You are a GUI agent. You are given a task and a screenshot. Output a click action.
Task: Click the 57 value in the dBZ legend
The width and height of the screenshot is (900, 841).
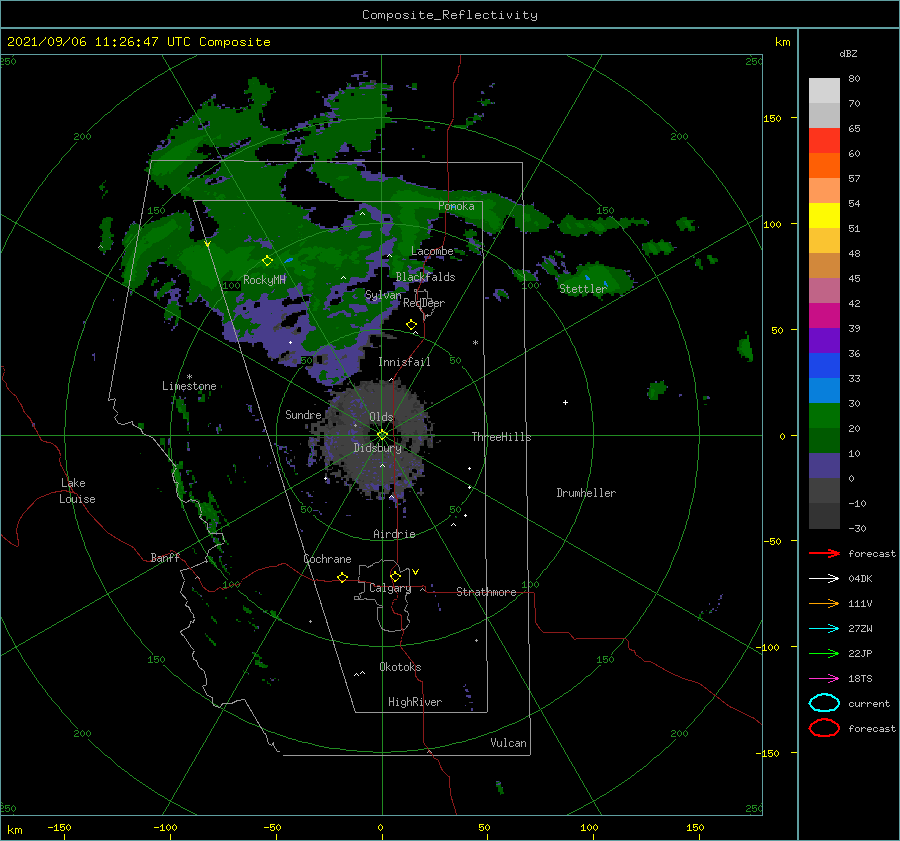pyautogui.click(x=854, y=179)
